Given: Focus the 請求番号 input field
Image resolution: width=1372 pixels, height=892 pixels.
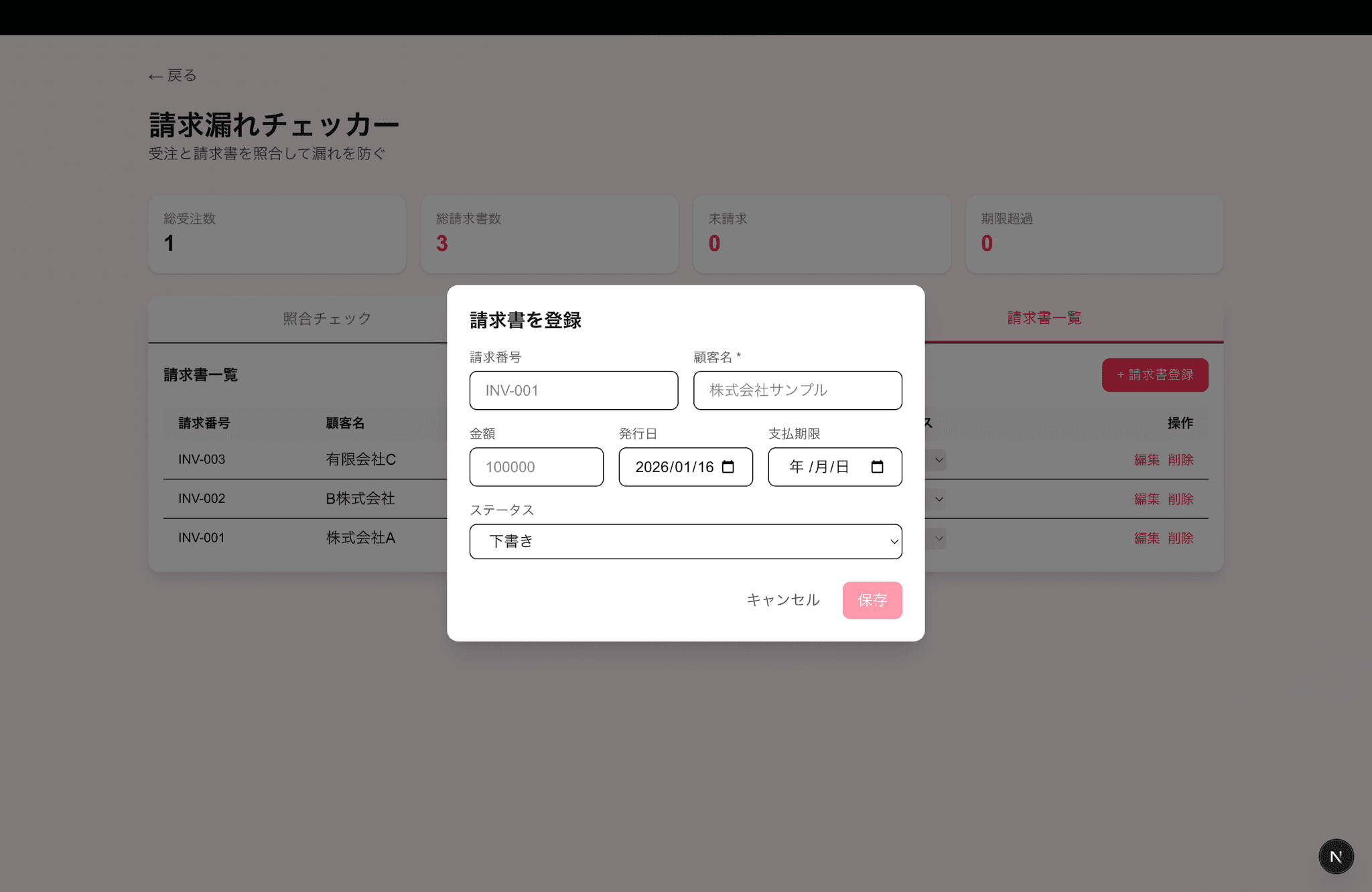Looking at the screenshot, I should coord(573,390).
